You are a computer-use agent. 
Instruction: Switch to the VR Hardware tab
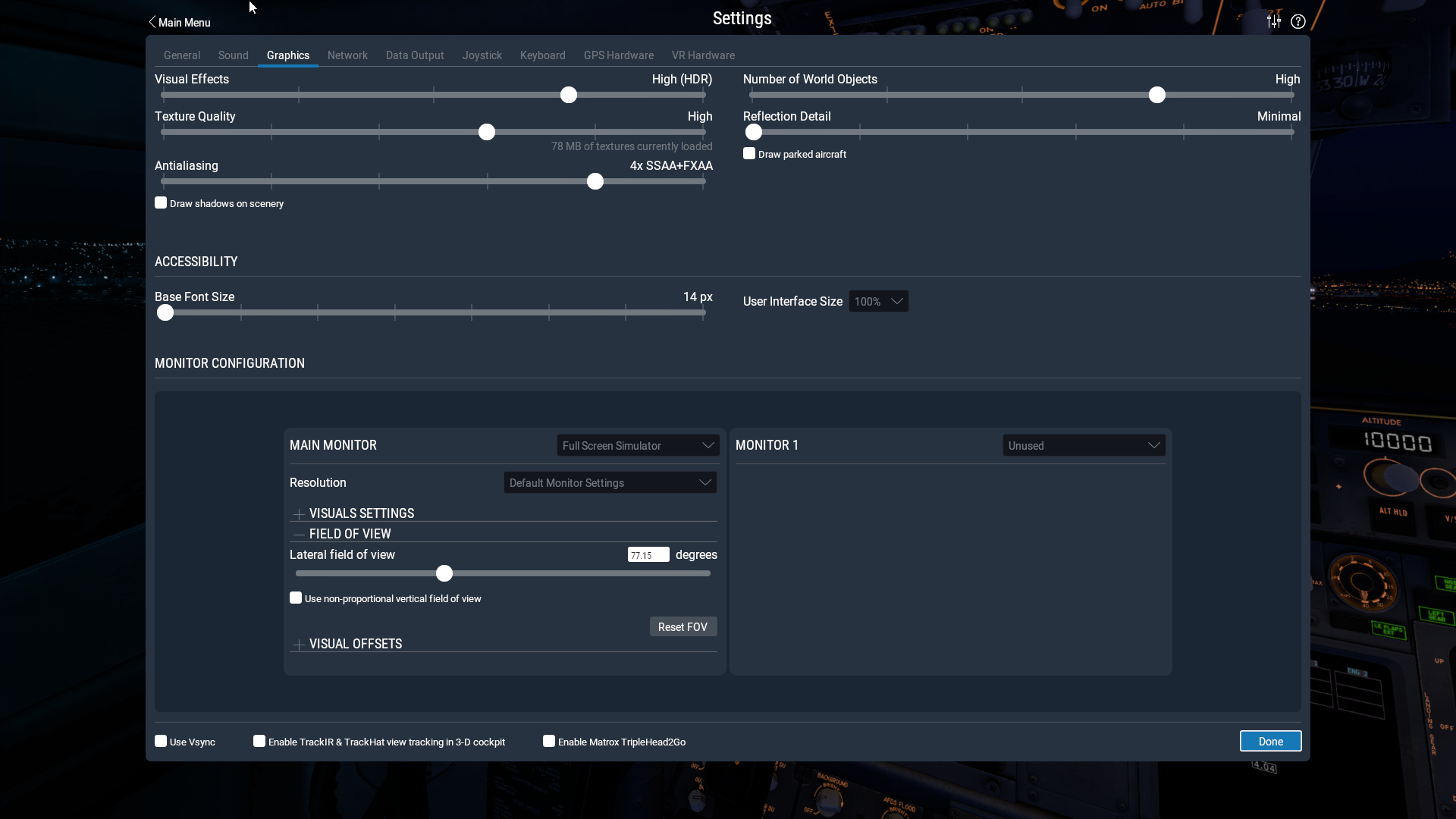(702, 55)
